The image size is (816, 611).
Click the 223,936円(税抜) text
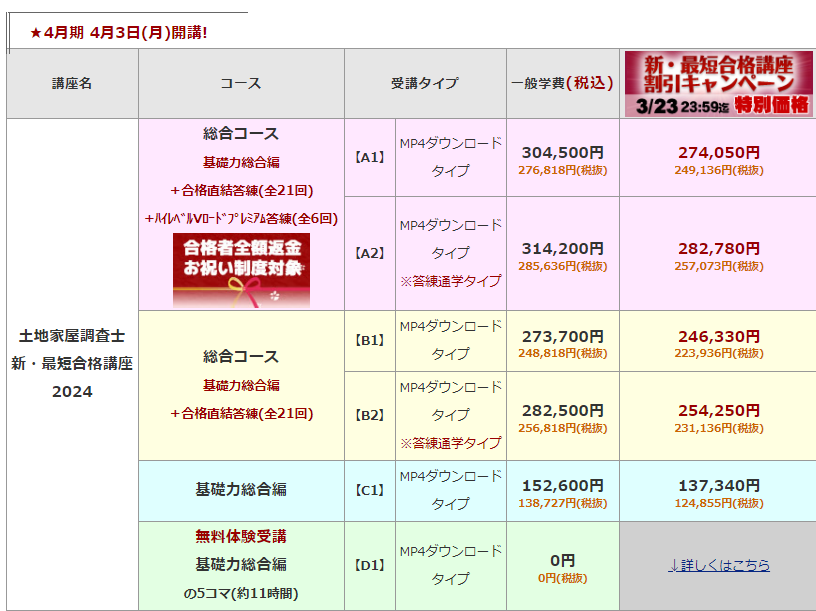719,353
